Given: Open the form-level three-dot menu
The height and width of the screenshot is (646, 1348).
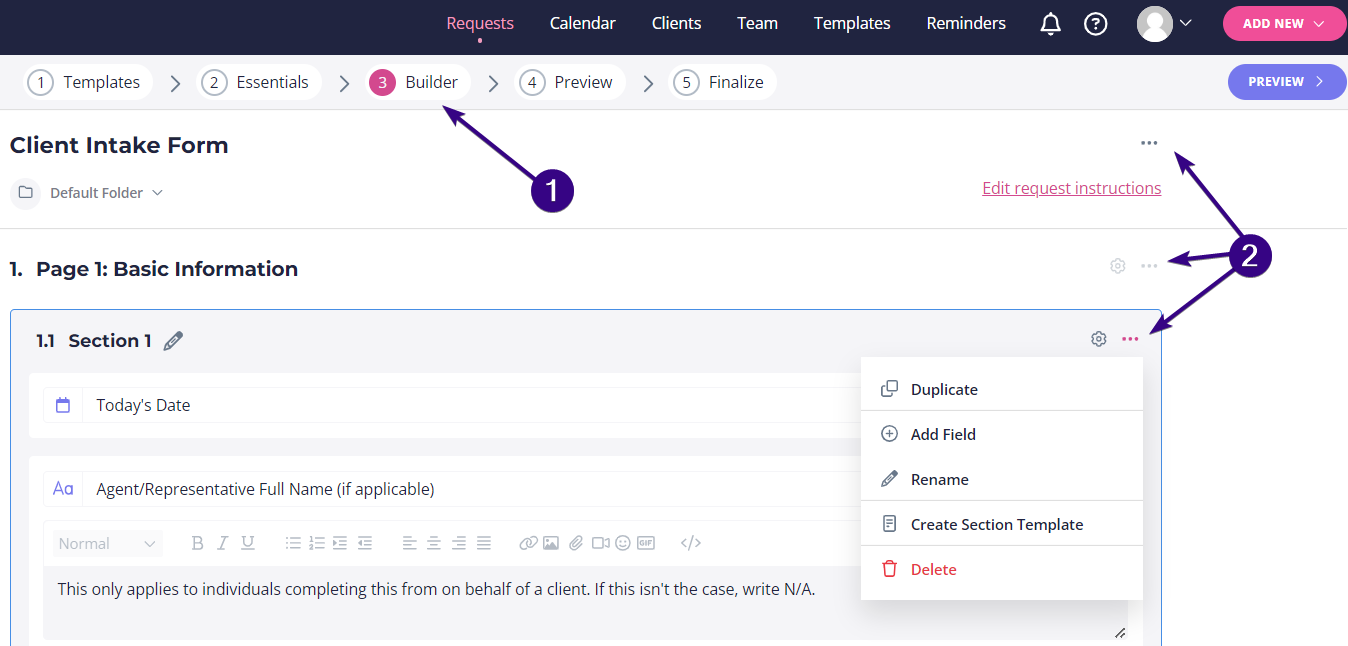Looking at the screenshot, I should tap(1149, 143).
